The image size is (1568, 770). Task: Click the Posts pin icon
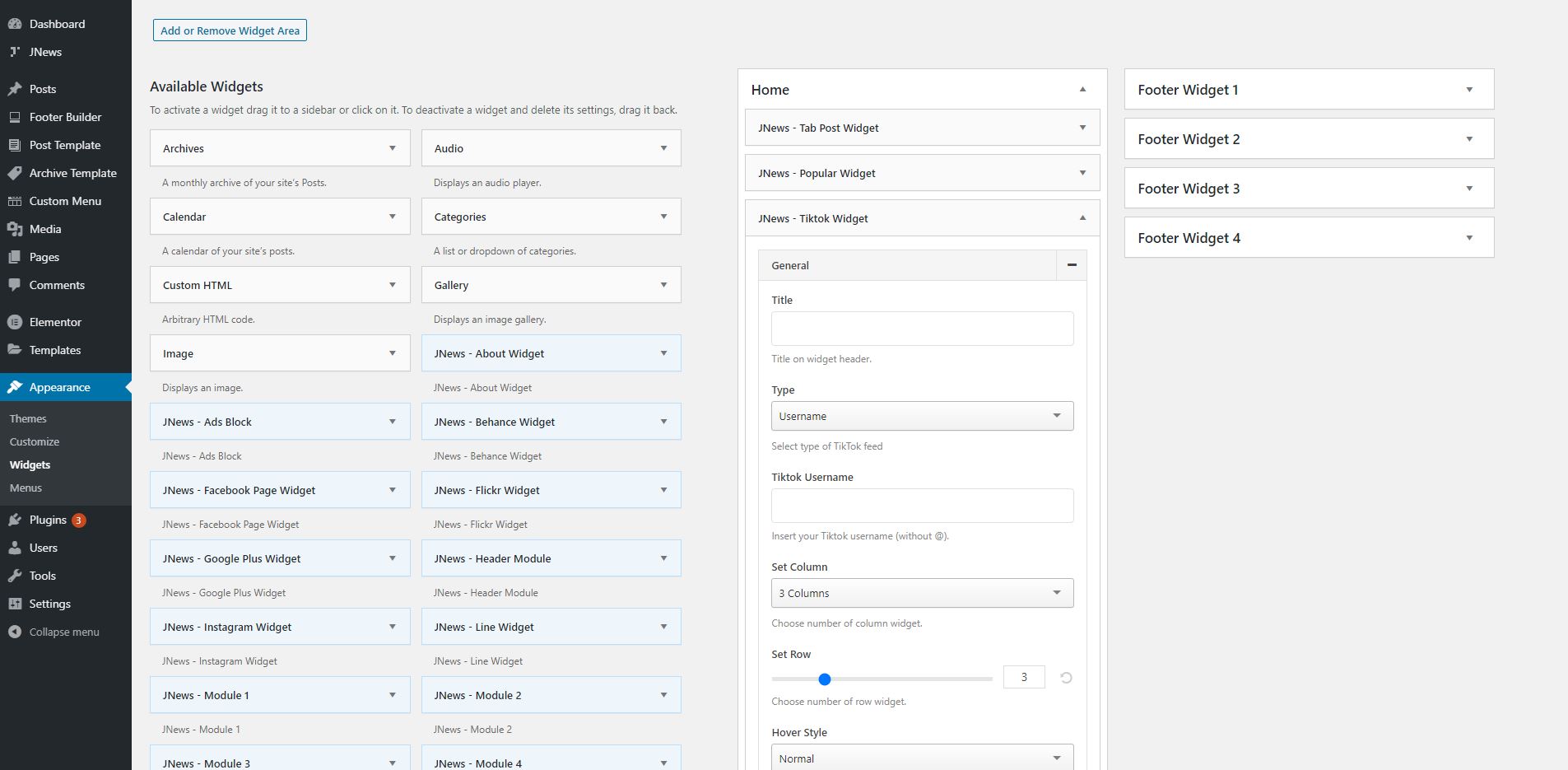click(15, 89)
